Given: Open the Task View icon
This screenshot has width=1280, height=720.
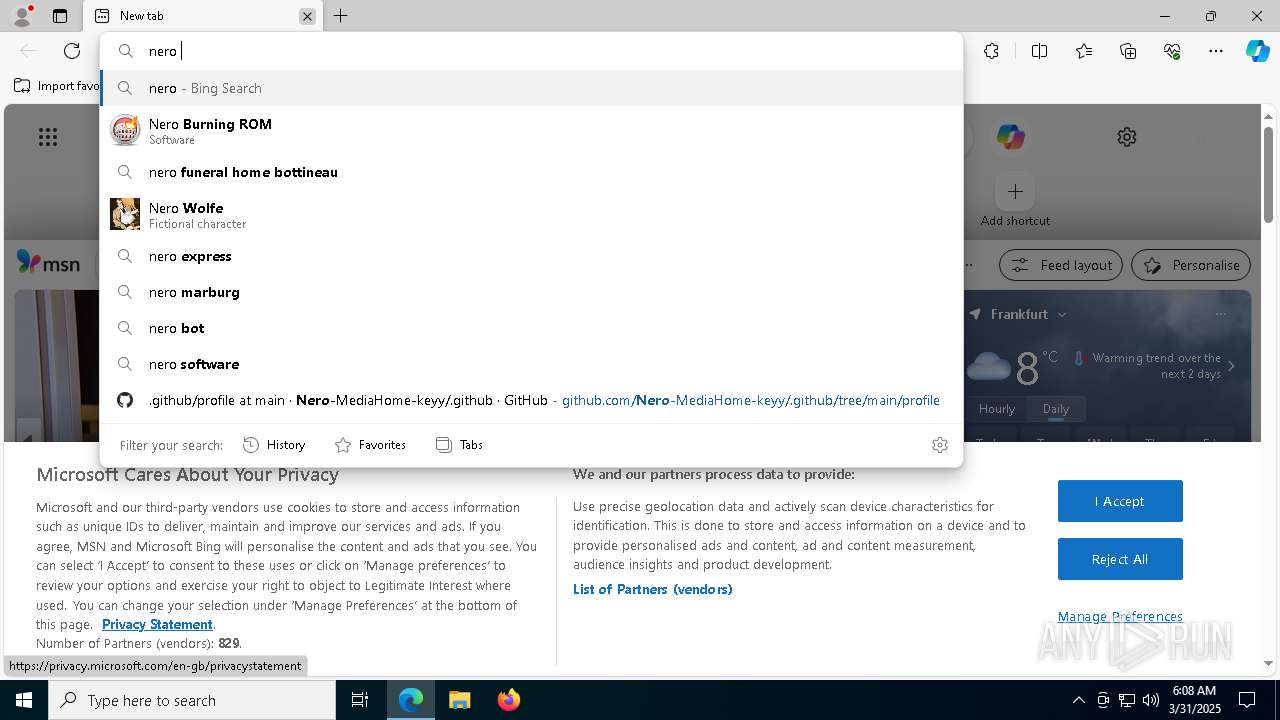Looking at the screenshot, I should [x=360, y=700].
